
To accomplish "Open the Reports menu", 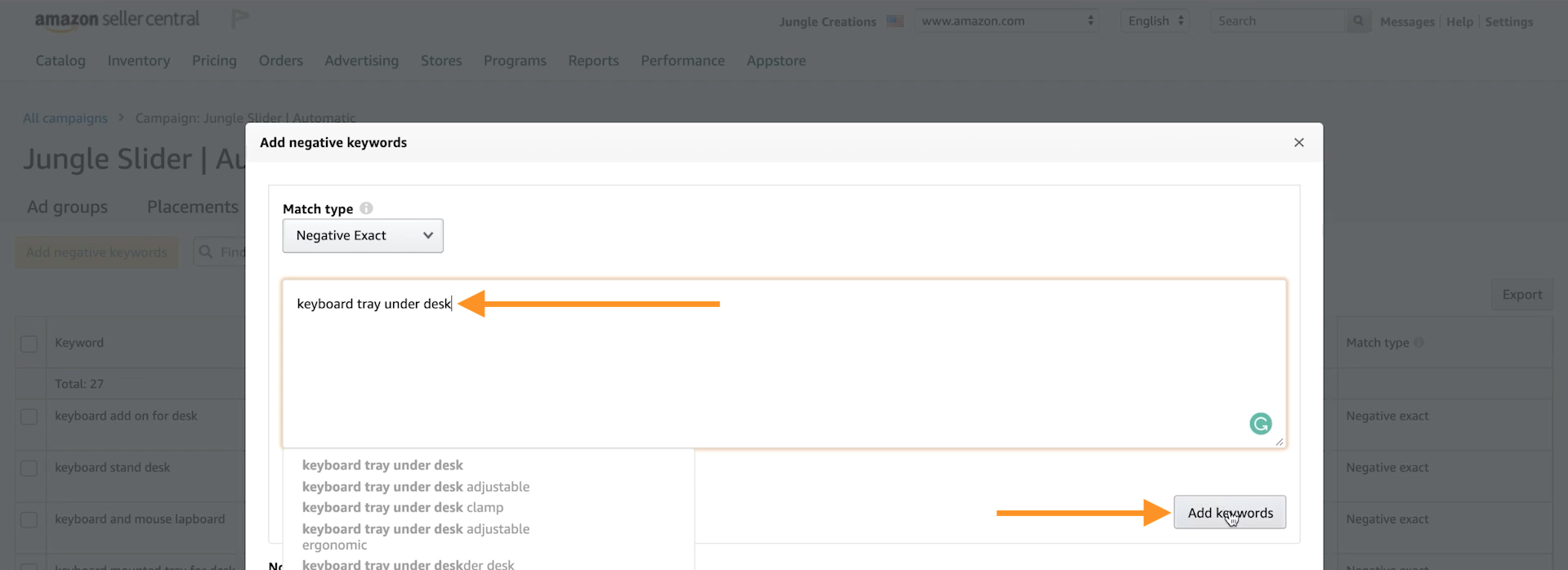I will click(x=593, y=60).
